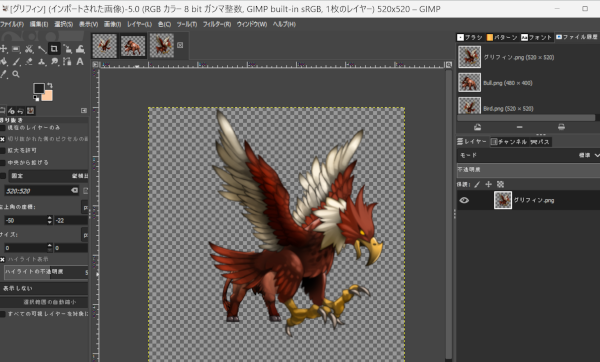The width and height of the screenshot is (600, 362).
Task: Select the Zoom magnifier tool
Action: [16, 74]
